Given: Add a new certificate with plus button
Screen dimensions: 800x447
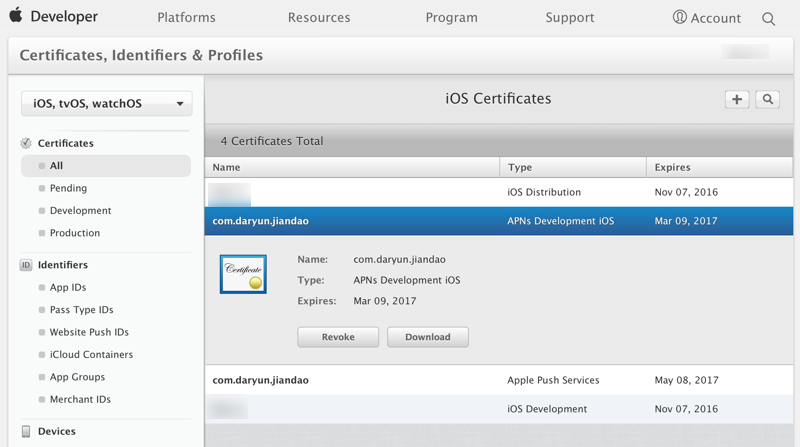Looking at the screenshot, I should click(737, 99).
